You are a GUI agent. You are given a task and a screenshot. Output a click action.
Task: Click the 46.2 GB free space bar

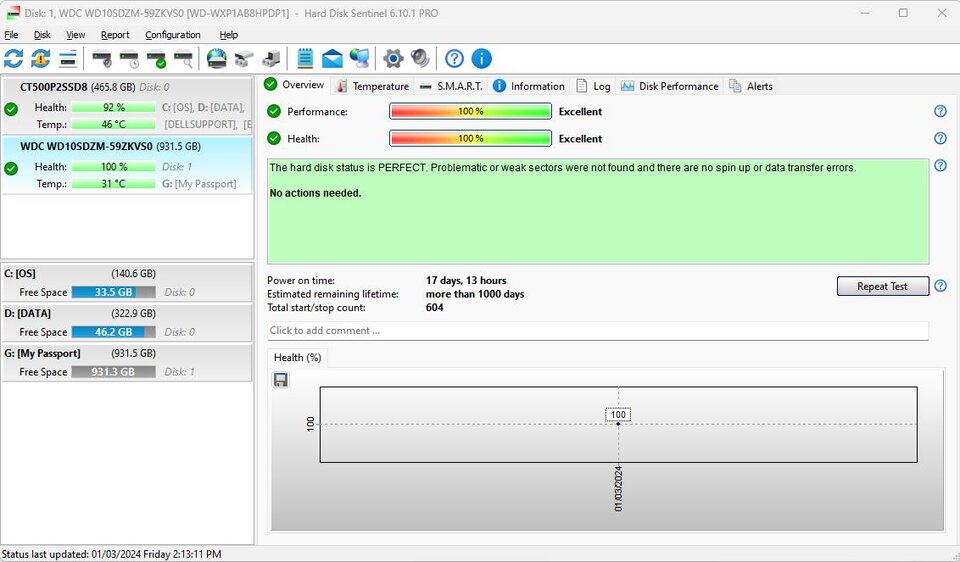pos(113,332)
